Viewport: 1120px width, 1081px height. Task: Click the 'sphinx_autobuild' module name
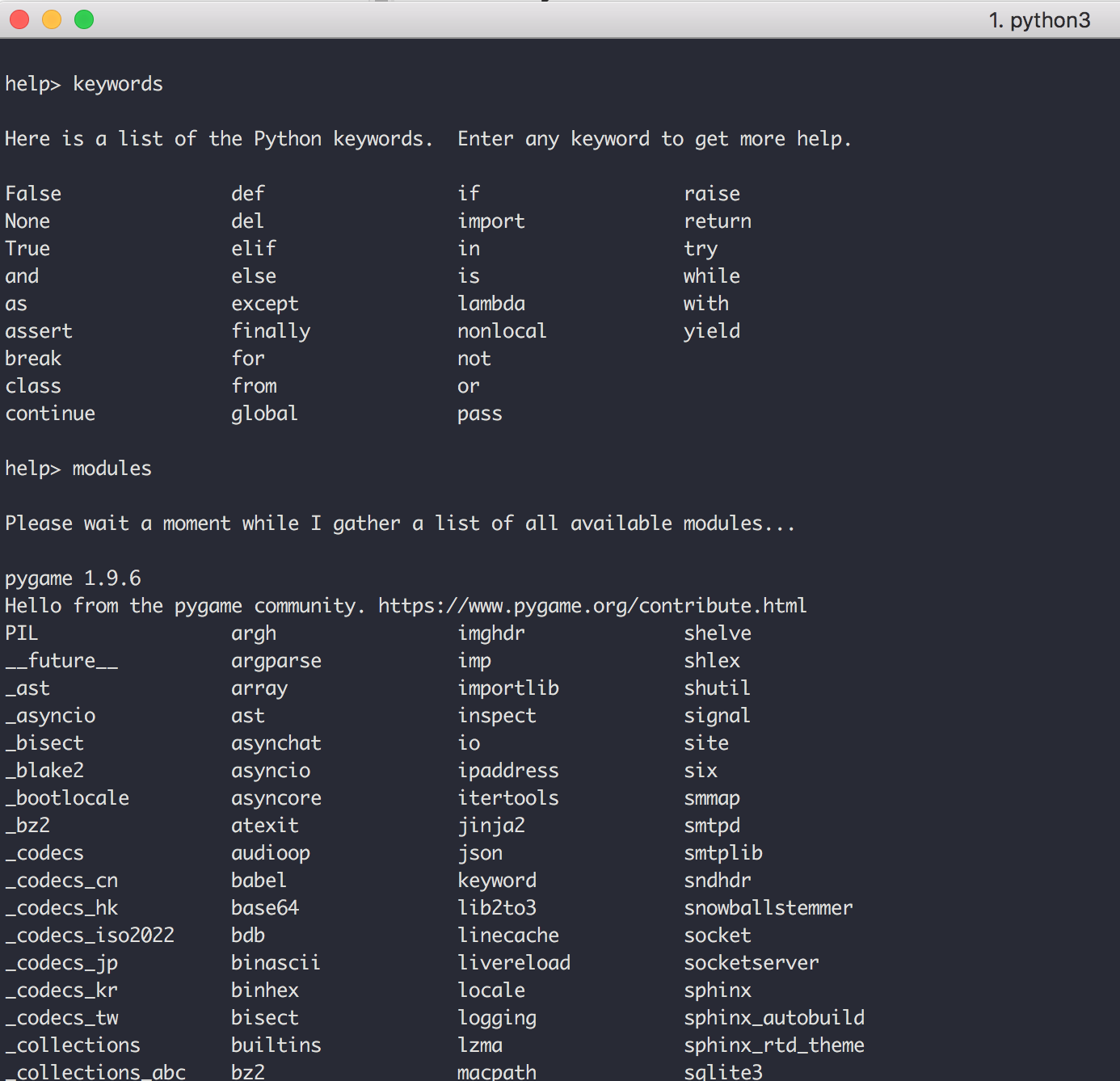[x=773, y=1018]
